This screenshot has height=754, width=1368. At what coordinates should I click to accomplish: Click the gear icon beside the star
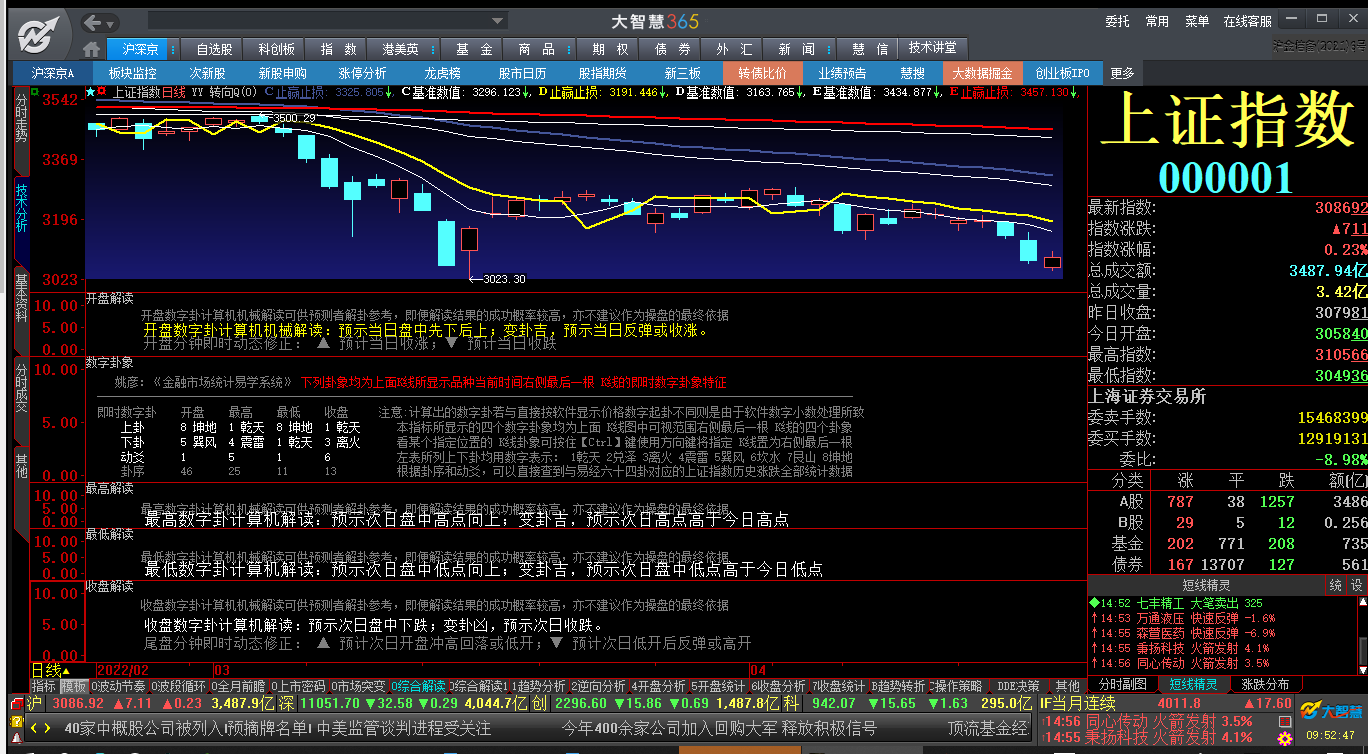pyautogui.click(x=102, y=92)
